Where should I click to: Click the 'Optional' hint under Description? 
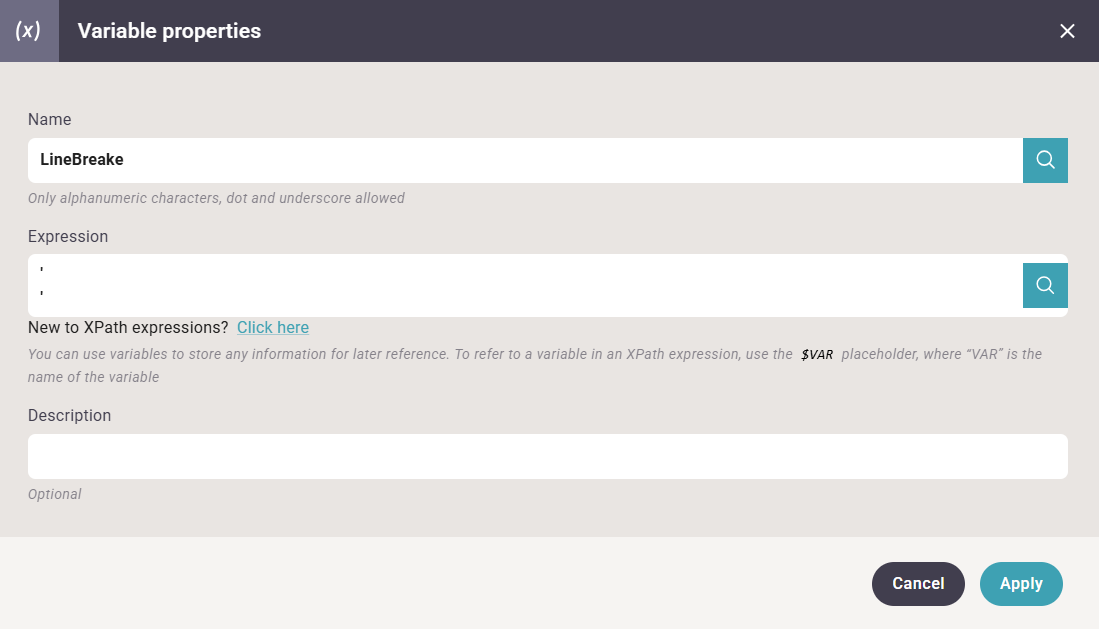(55, 494)
